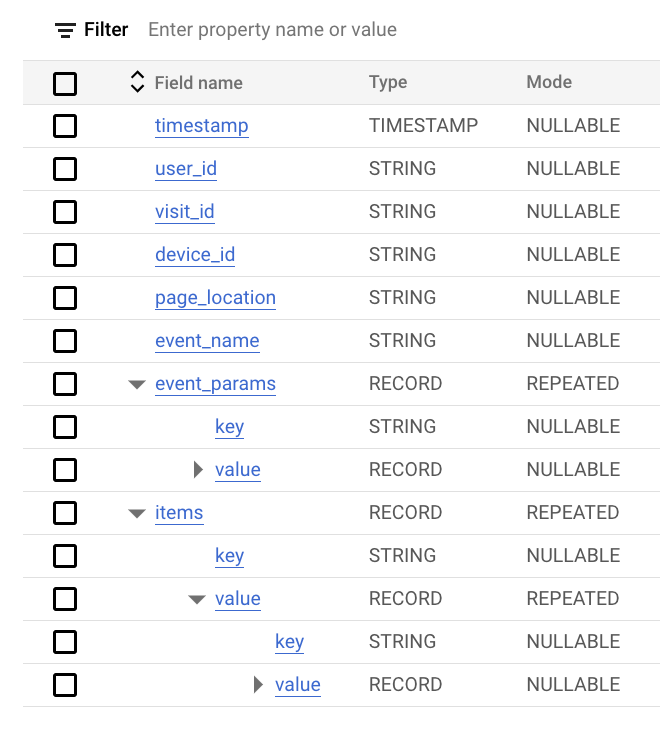
Task: Tick the select-all checkbox in header
Action: tap(65, 84)
